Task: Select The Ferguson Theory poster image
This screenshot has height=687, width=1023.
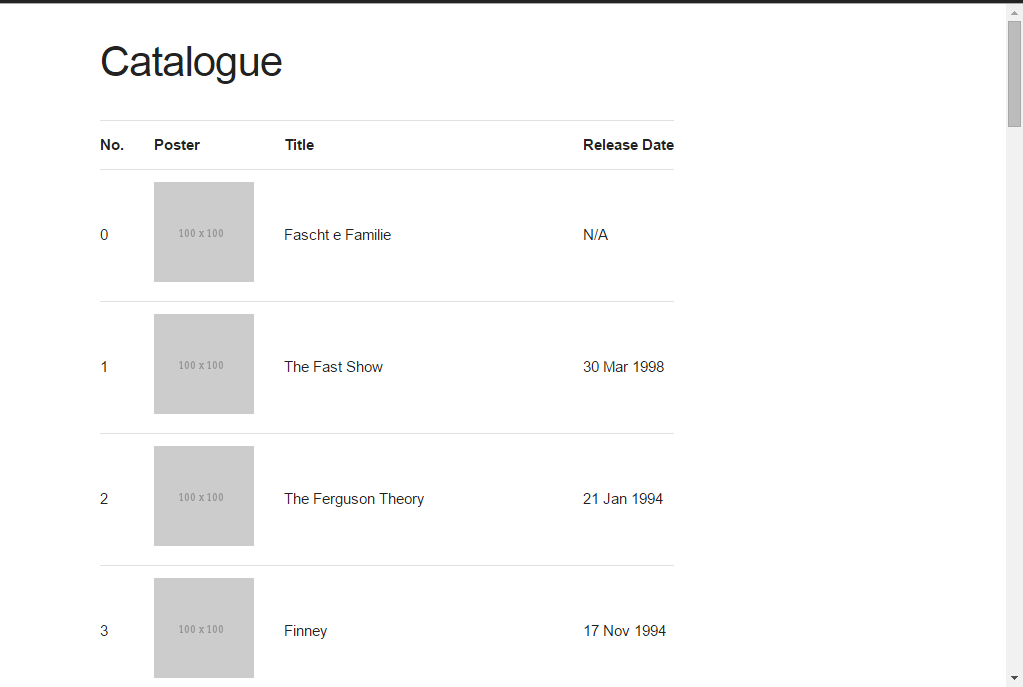Action: pyautogui.click(x=204, y=496)
